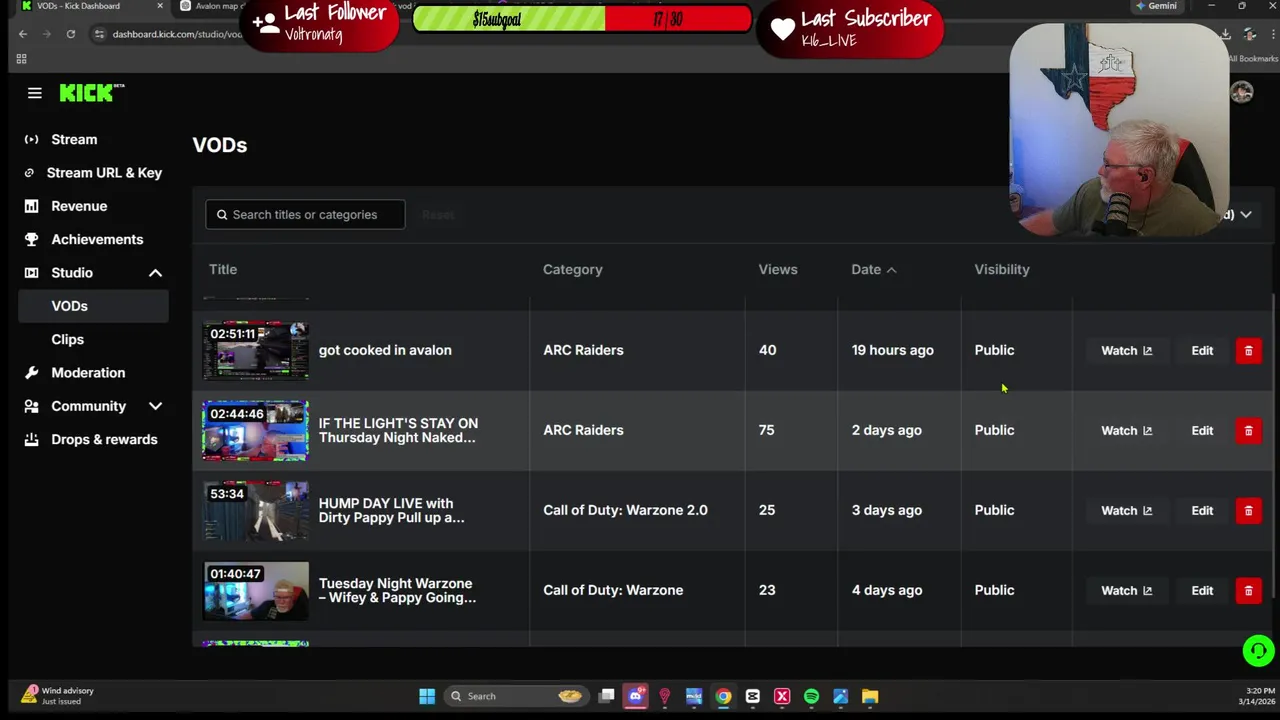Image resolution: width=1280 pixels, height=720 pixels.
Task: Open the hamburger sidebar menu
Action: (x=35, y=93)
